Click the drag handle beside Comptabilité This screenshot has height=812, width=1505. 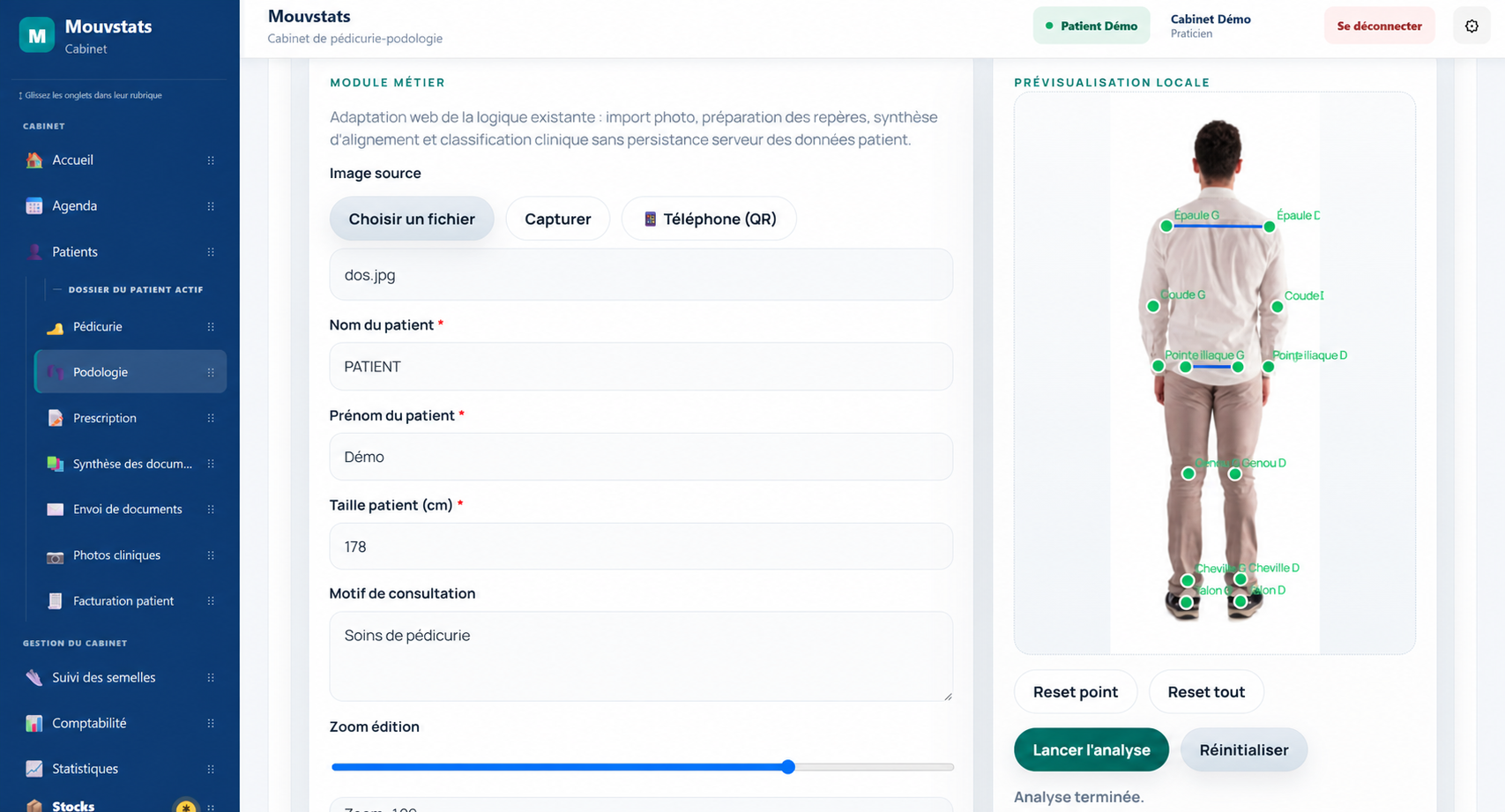(211, 723)
